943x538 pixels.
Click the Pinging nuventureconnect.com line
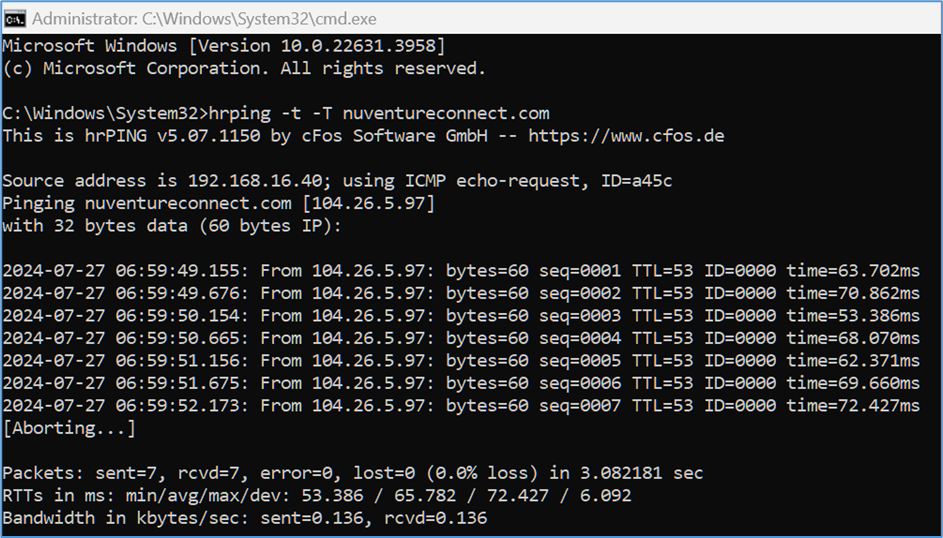click(218, 203)
